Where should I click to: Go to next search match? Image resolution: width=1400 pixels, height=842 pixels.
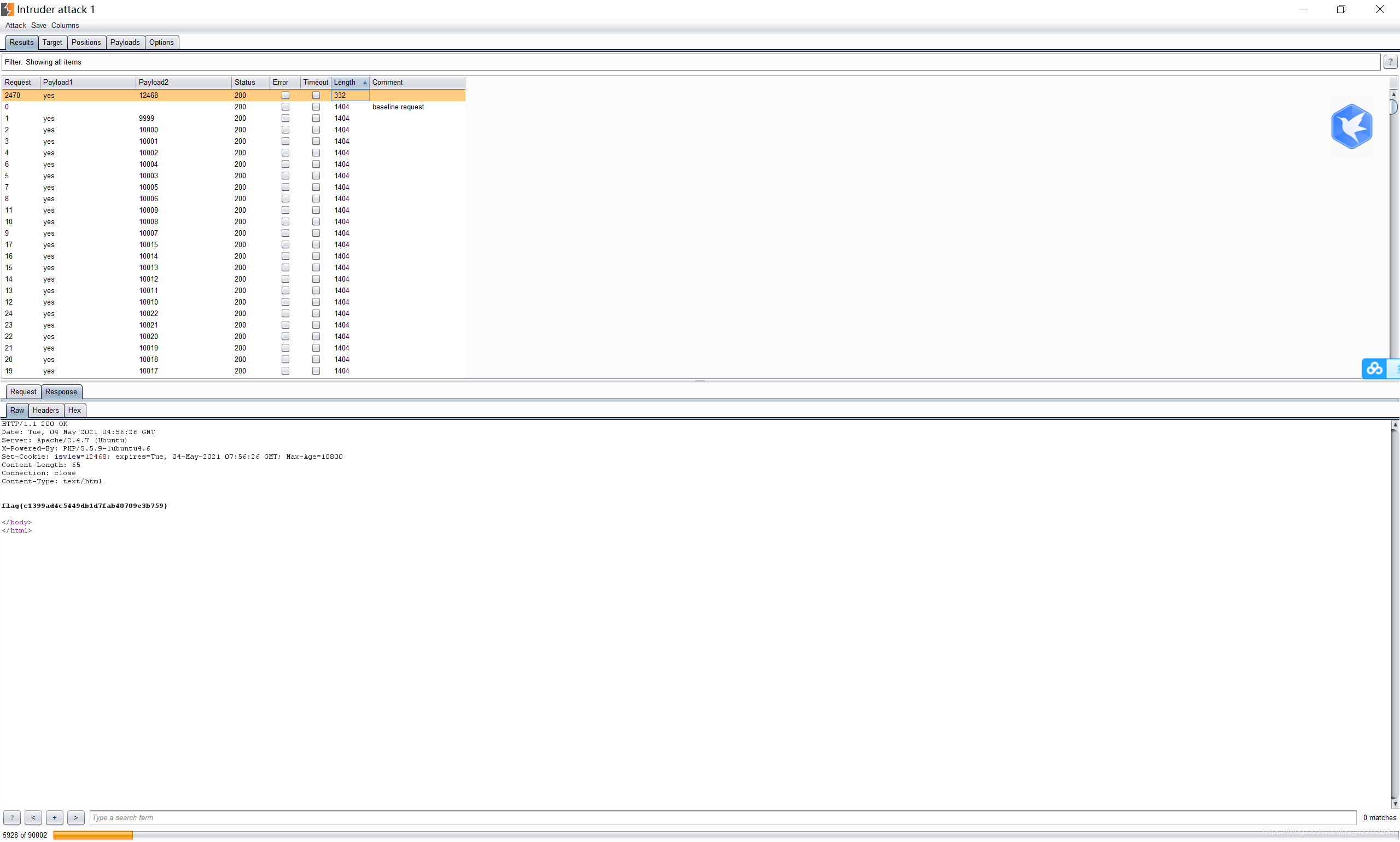point(76,817)
